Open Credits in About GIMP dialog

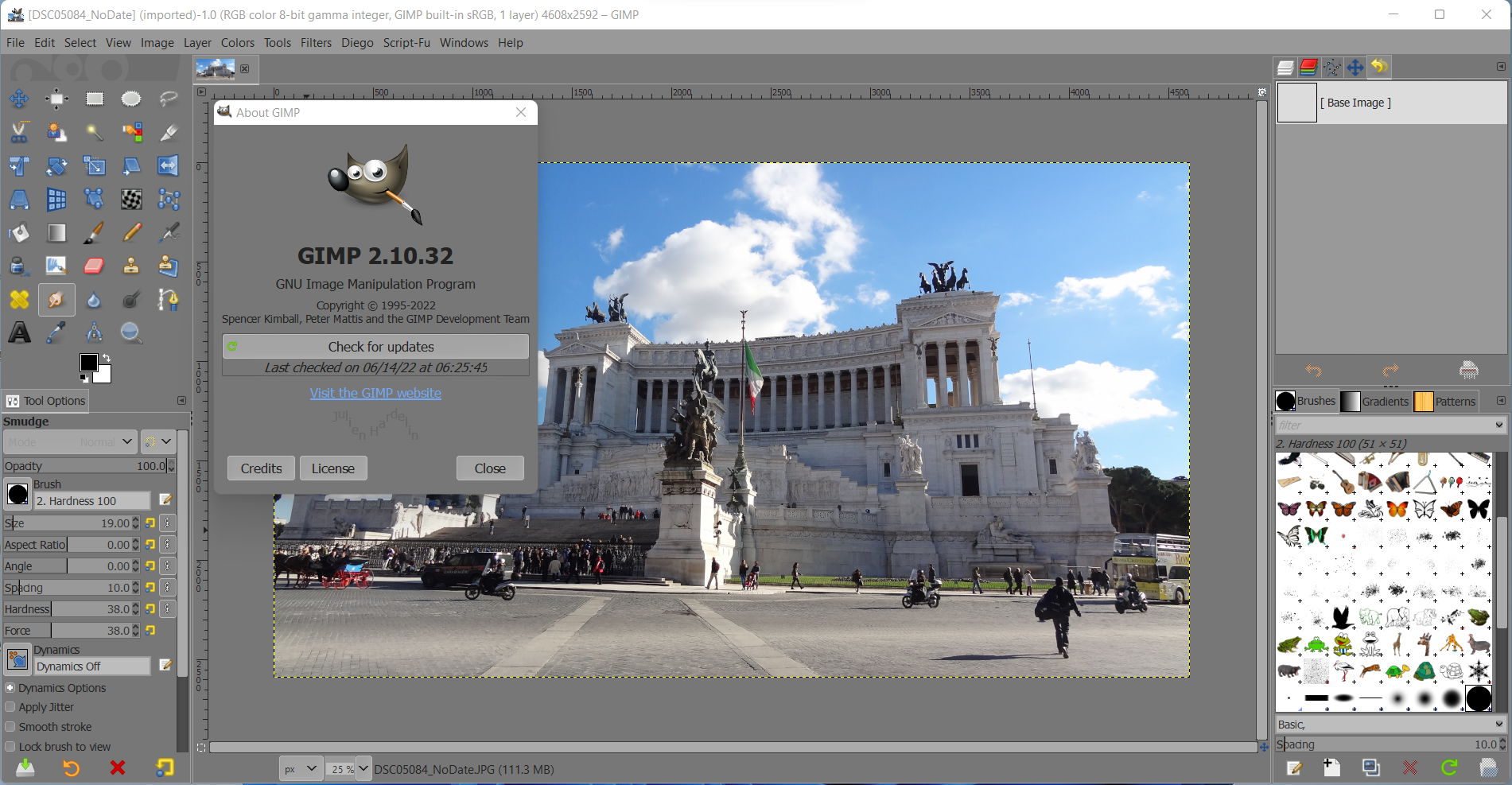[x=261, y=468]
